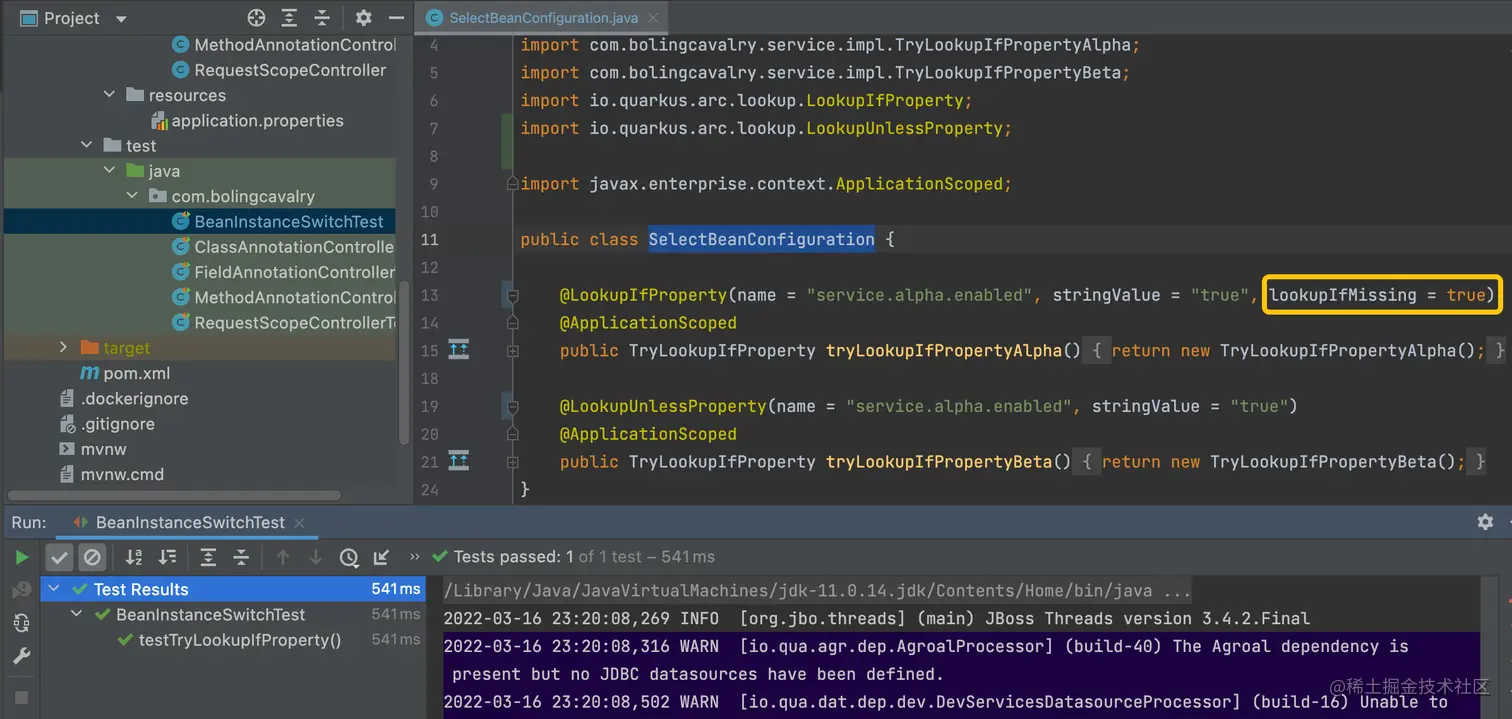The image size is (1512, 719).
Task: Click the import tests from file icon
Action: [x=381, y=557]
